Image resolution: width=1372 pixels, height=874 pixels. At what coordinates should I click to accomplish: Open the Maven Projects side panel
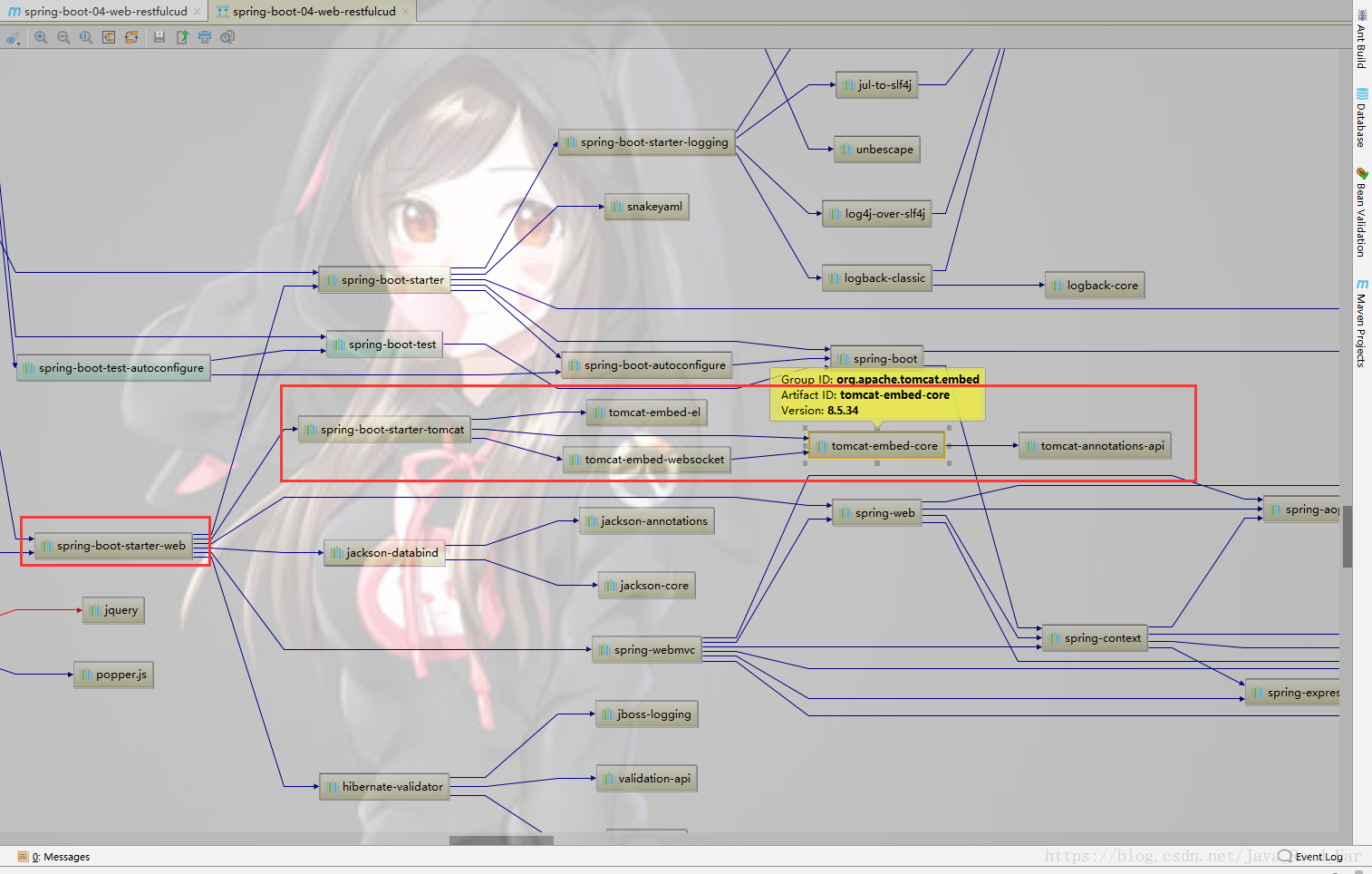pyautogui.click(x=1361, y=323)
